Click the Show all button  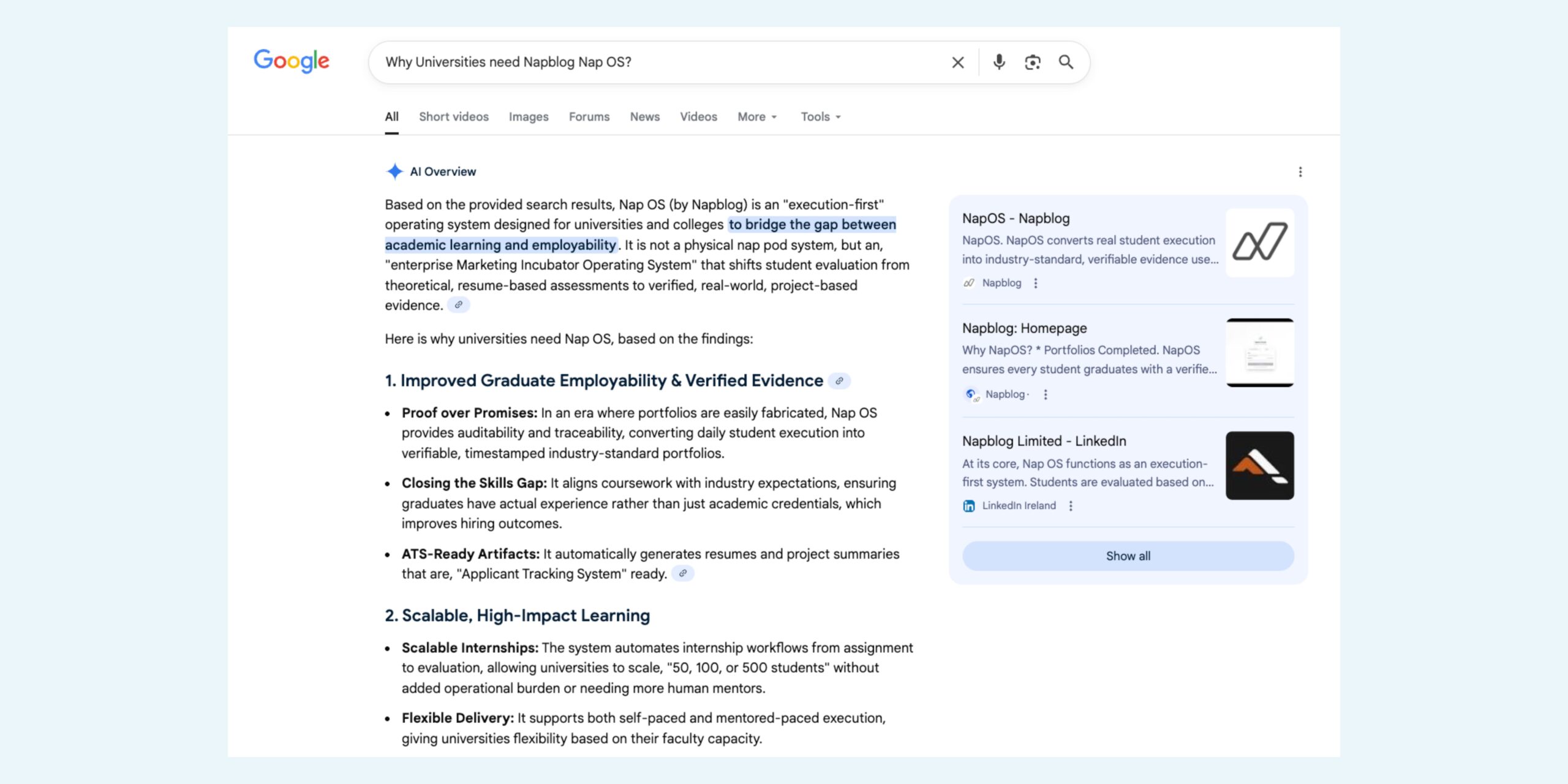pos(1128,556)
